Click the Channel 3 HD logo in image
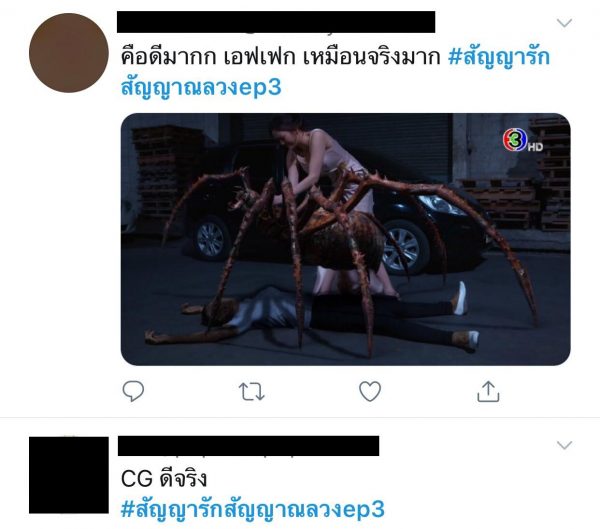Viewport: 600px width, 529px height. click(x=523, y=141)
